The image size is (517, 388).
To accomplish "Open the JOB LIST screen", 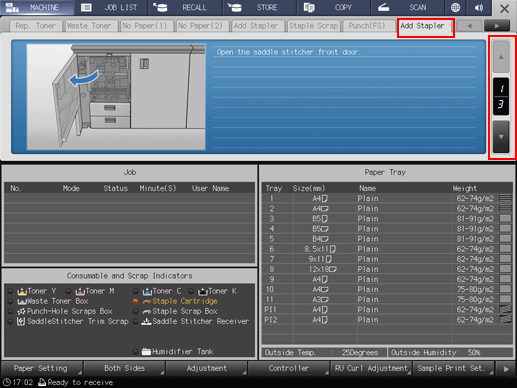I will [111, 7].
